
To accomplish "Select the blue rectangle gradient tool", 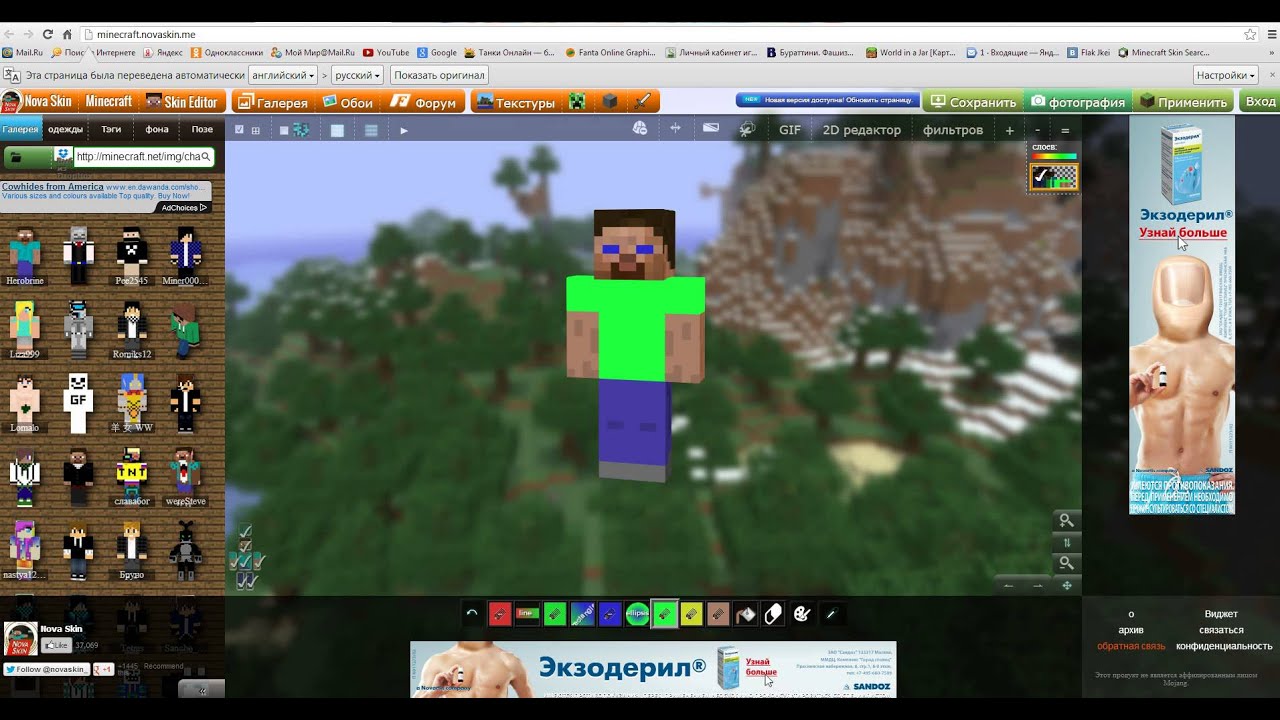I will coord(583,615).
